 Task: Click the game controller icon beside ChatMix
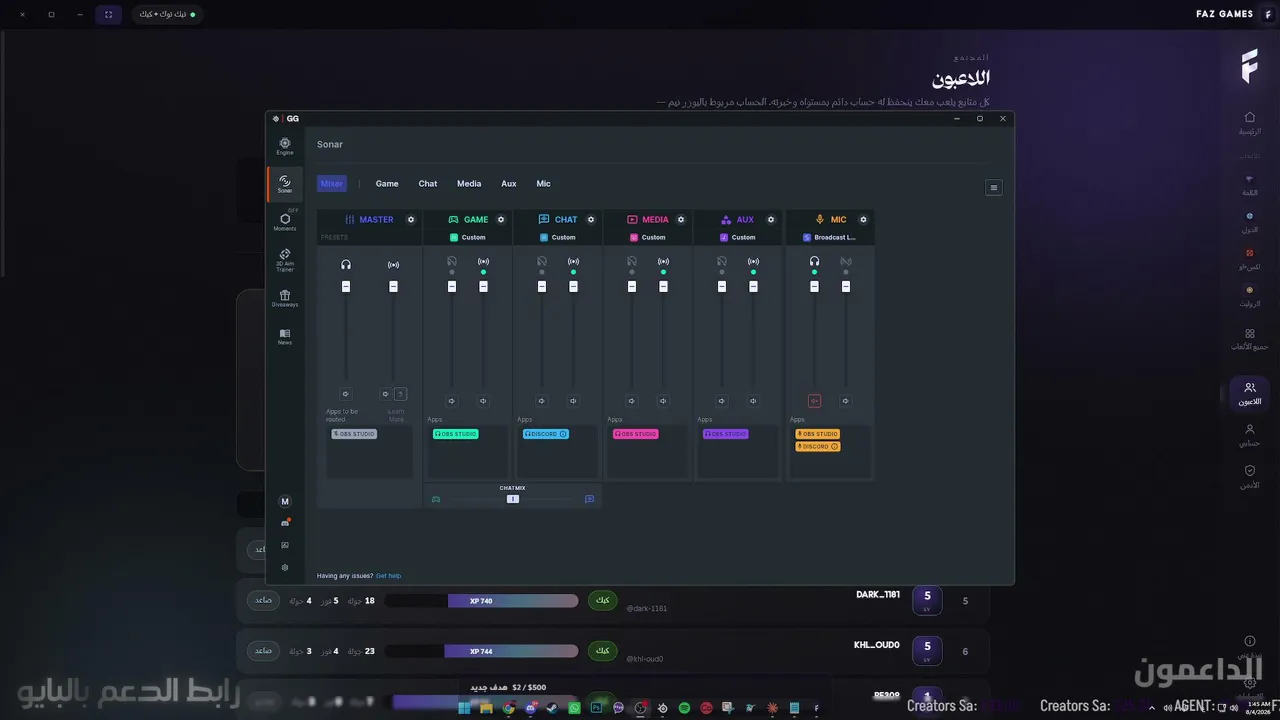[436, 499]
